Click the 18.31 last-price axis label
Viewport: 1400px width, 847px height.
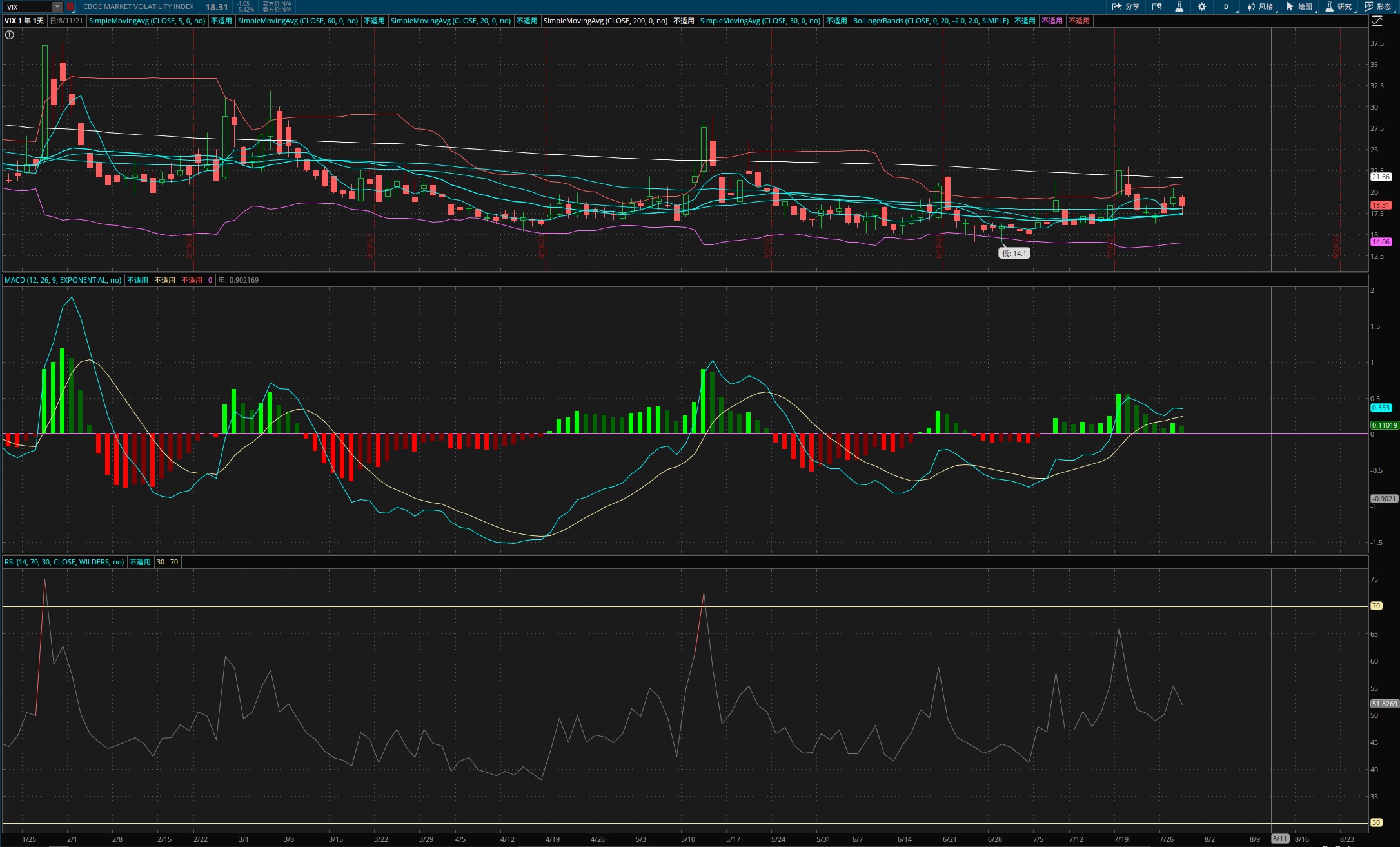coord(1381,205)
